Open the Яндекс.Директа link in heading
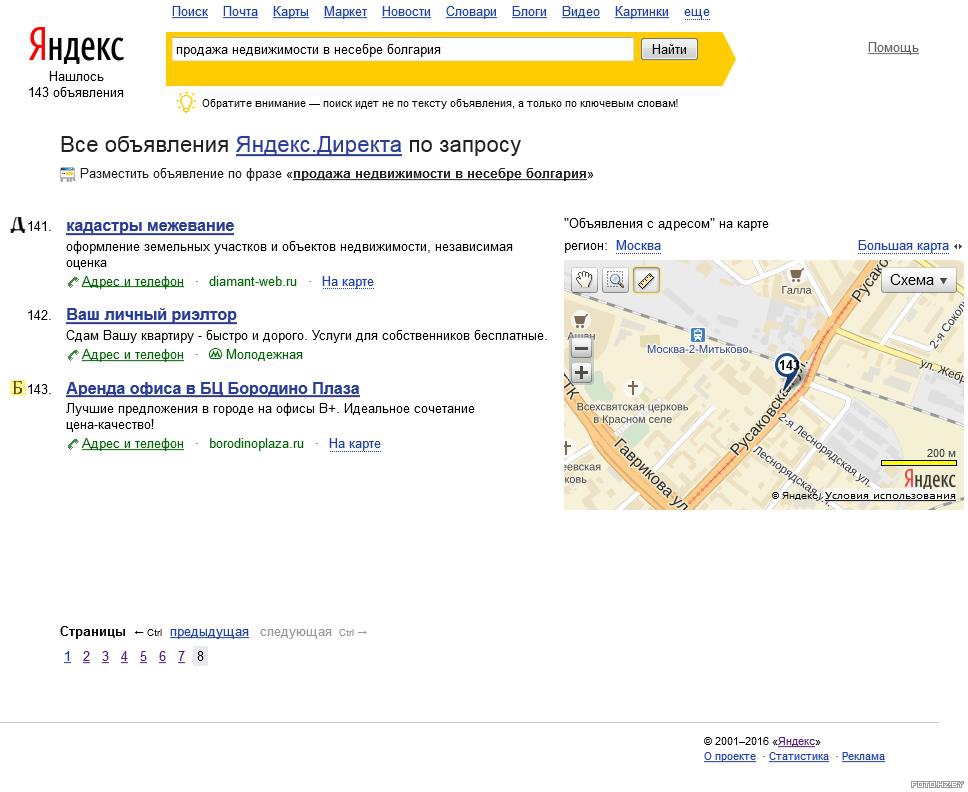 pyautogui.click(x=319, y=144)
